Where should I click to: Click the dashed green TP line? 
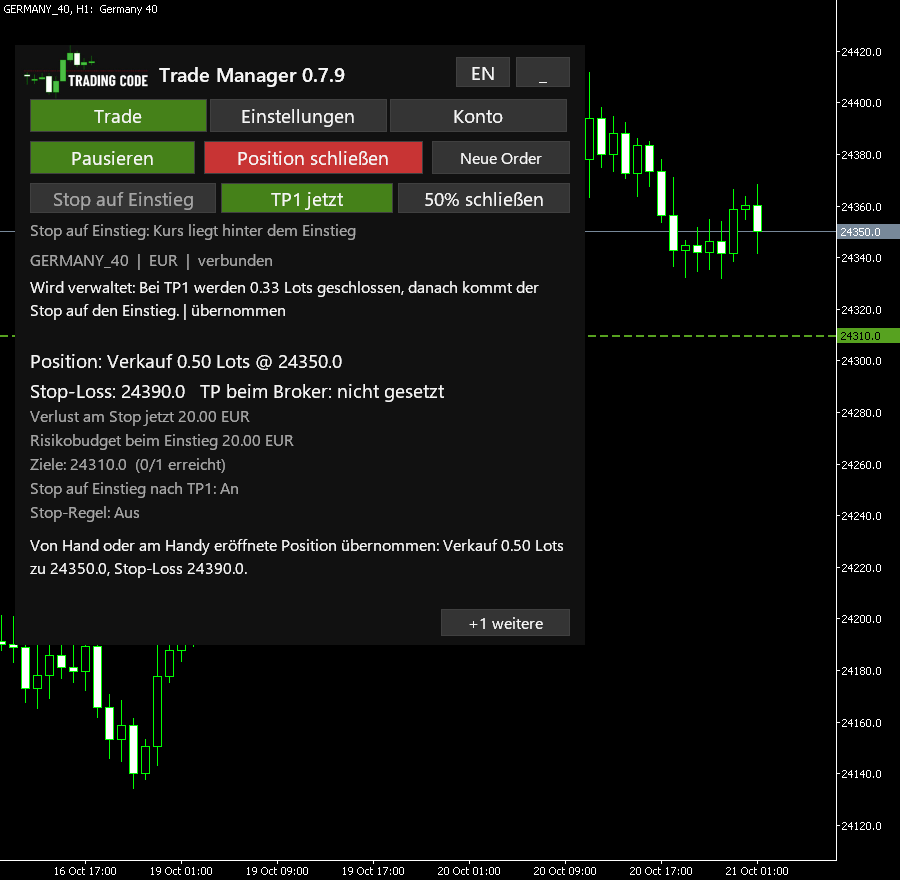tap(711, 336)
